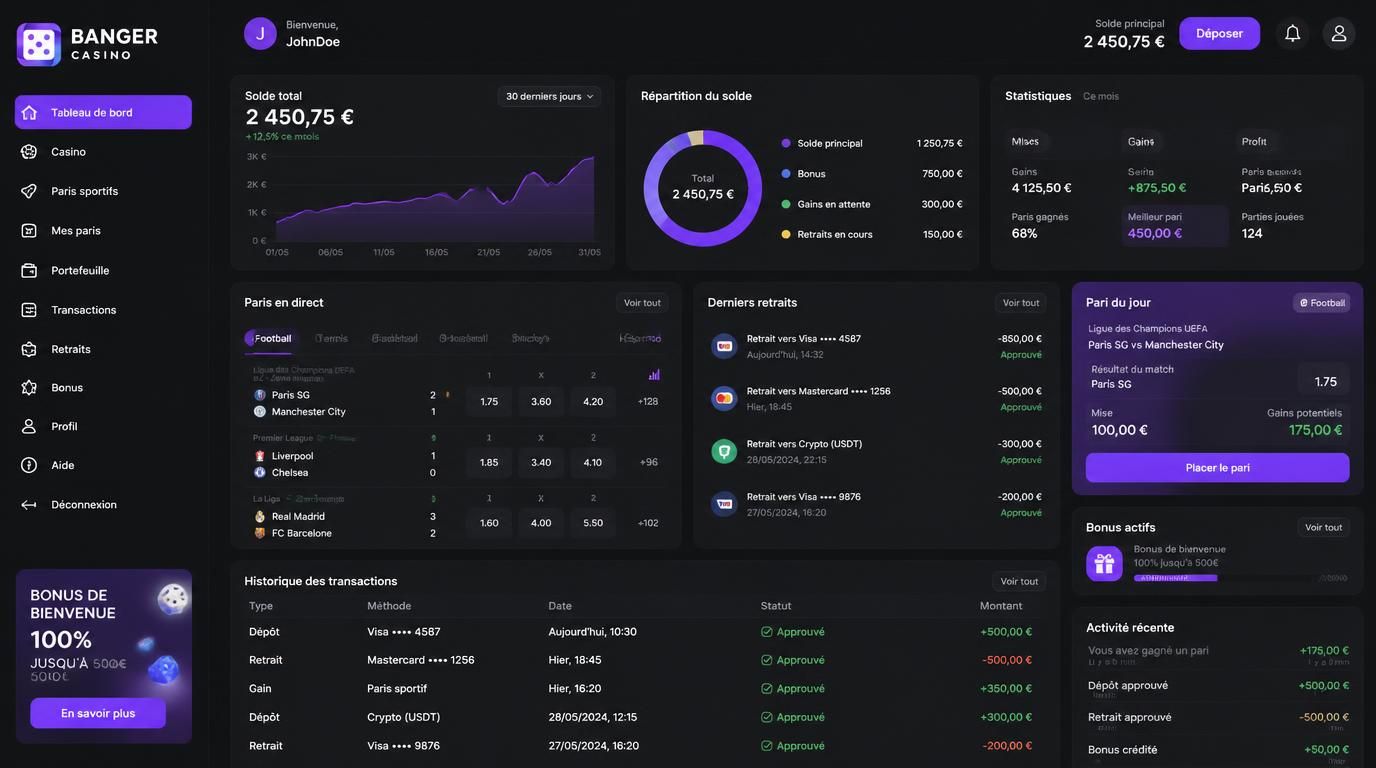1376x768 pixels.
Task: Click the Meilleur pari 450,00 € card
Action: tap(1175, 225)
